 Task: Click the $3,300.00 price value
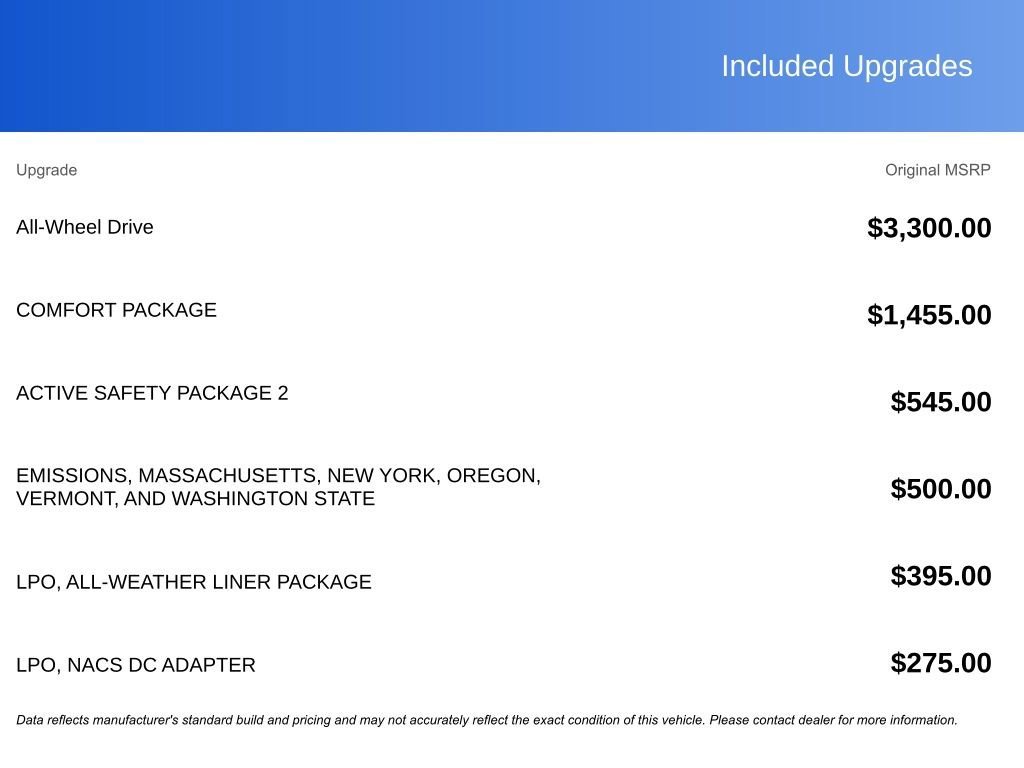tap(929, 228)
